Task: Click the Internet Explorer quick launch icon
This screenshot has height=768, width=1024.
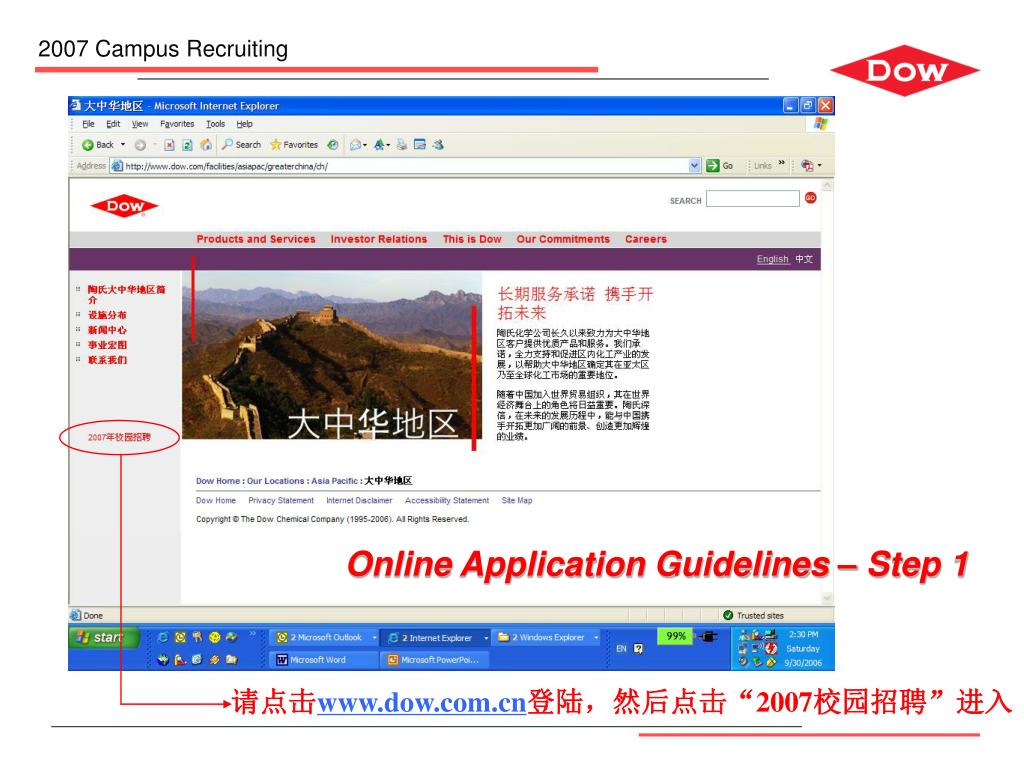Action: point(163,637)
